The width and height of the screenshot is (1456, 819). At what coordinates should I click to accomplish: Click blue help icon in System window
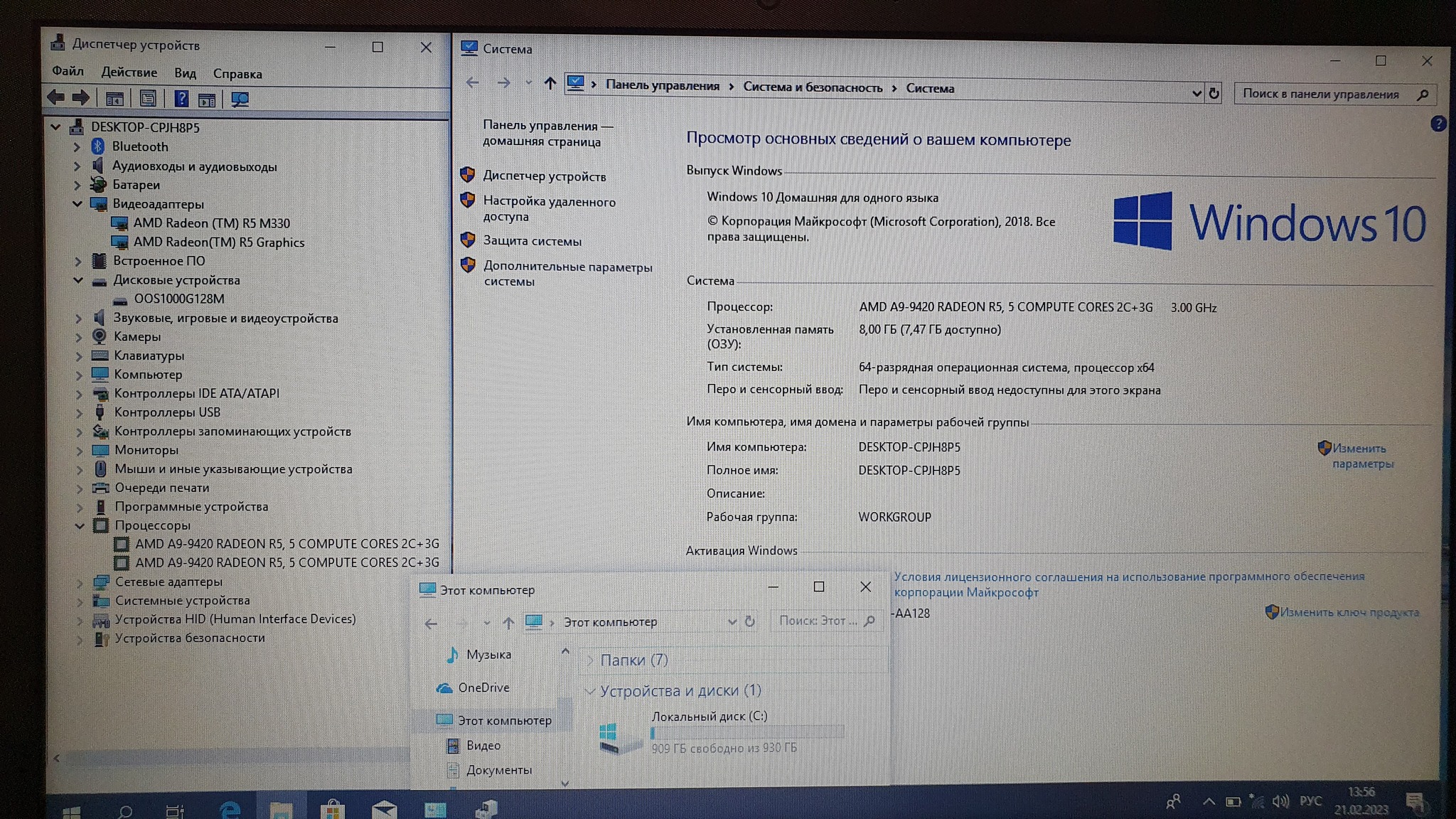pyautogui.click(x=1438, y=124)
